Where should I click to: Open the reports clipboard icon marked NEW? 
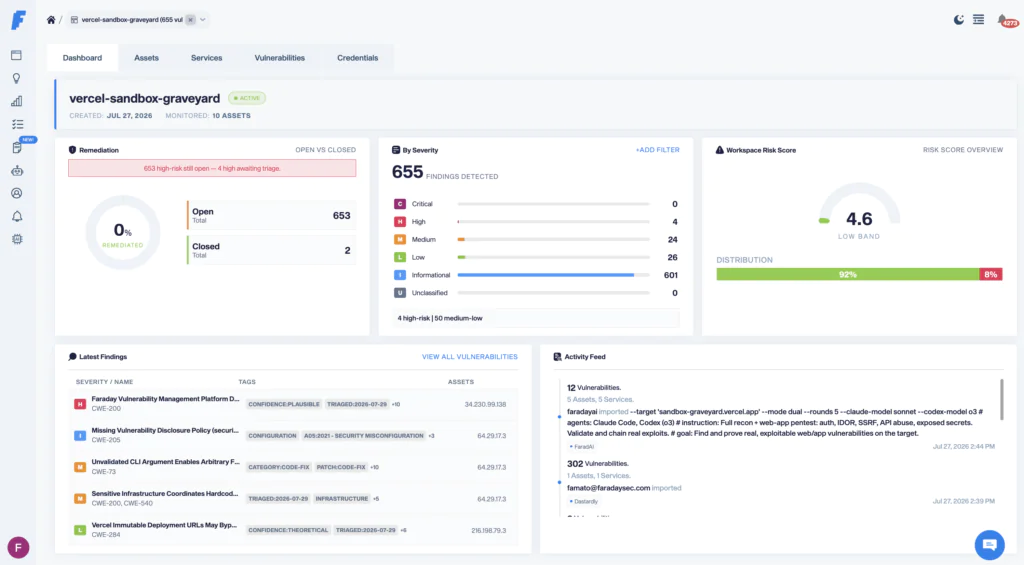click(x=17, y=148)
